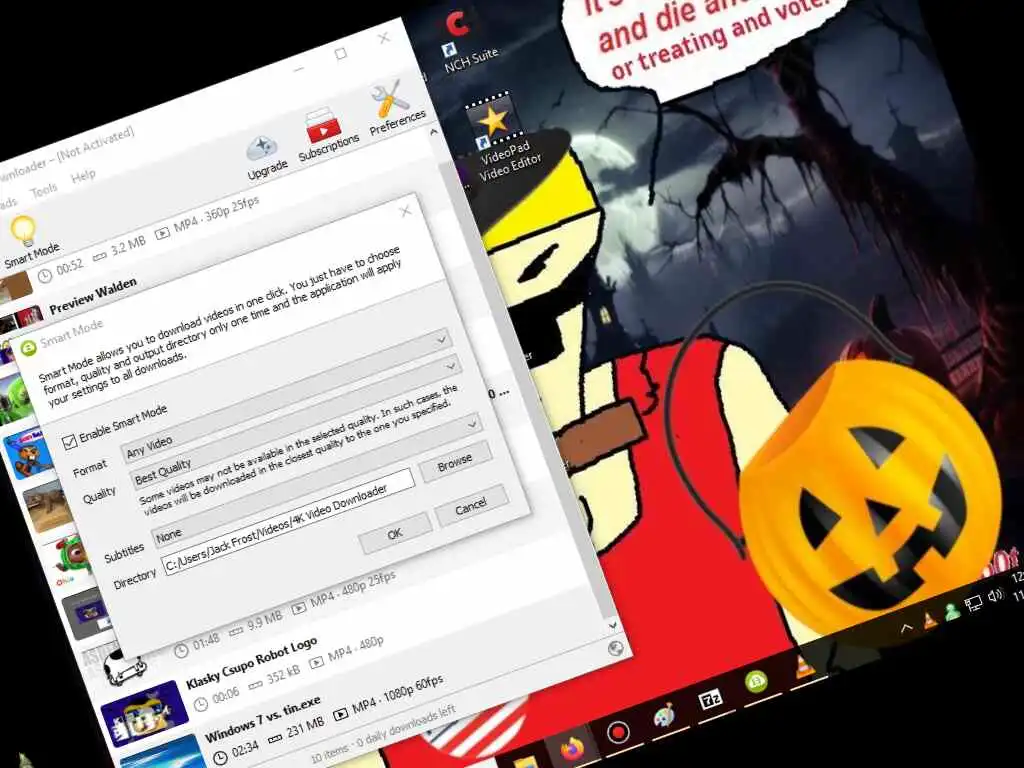Image resolution: width=1024 pixels, height=768 pixels.
Task: Click the 0 daily downloads left status text
Action: pyautogui.click(x=406, y=725)
